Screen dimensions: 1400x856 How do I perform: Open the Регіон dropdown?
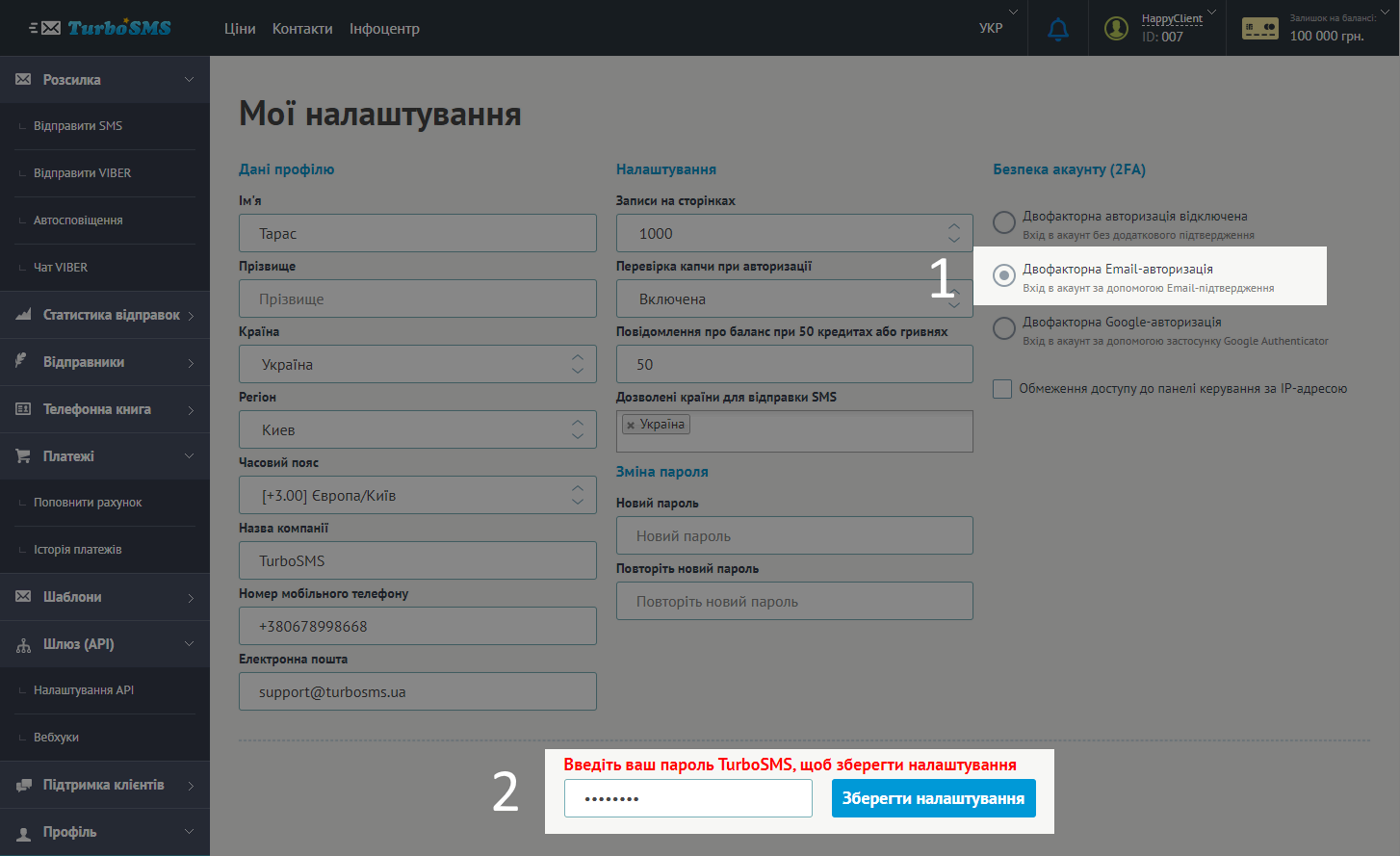(418, 429)
